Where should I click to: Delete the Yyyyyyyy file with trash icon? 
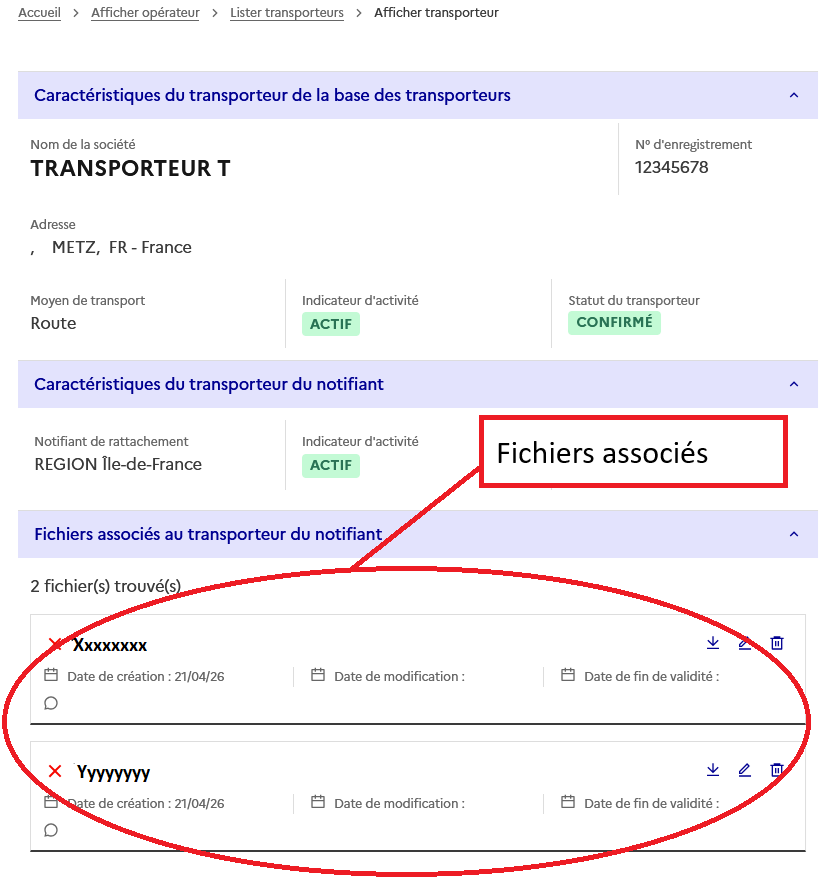coord(776,770)
